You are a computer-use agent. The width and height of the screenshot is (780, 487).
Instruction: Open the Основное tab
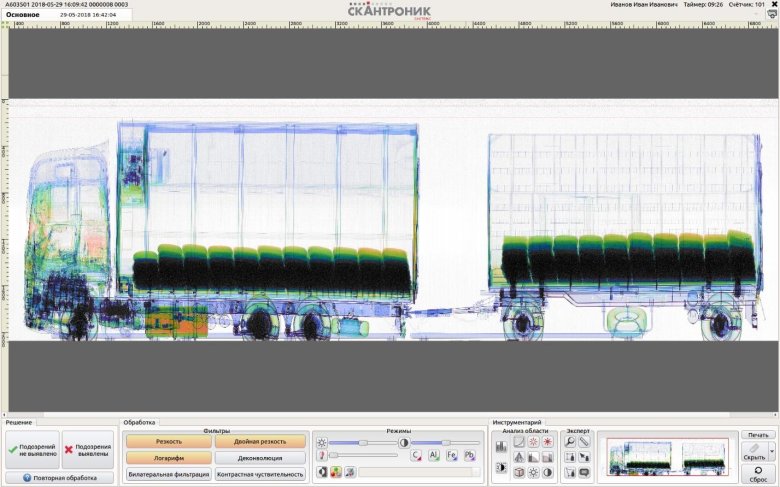[24, 16]
